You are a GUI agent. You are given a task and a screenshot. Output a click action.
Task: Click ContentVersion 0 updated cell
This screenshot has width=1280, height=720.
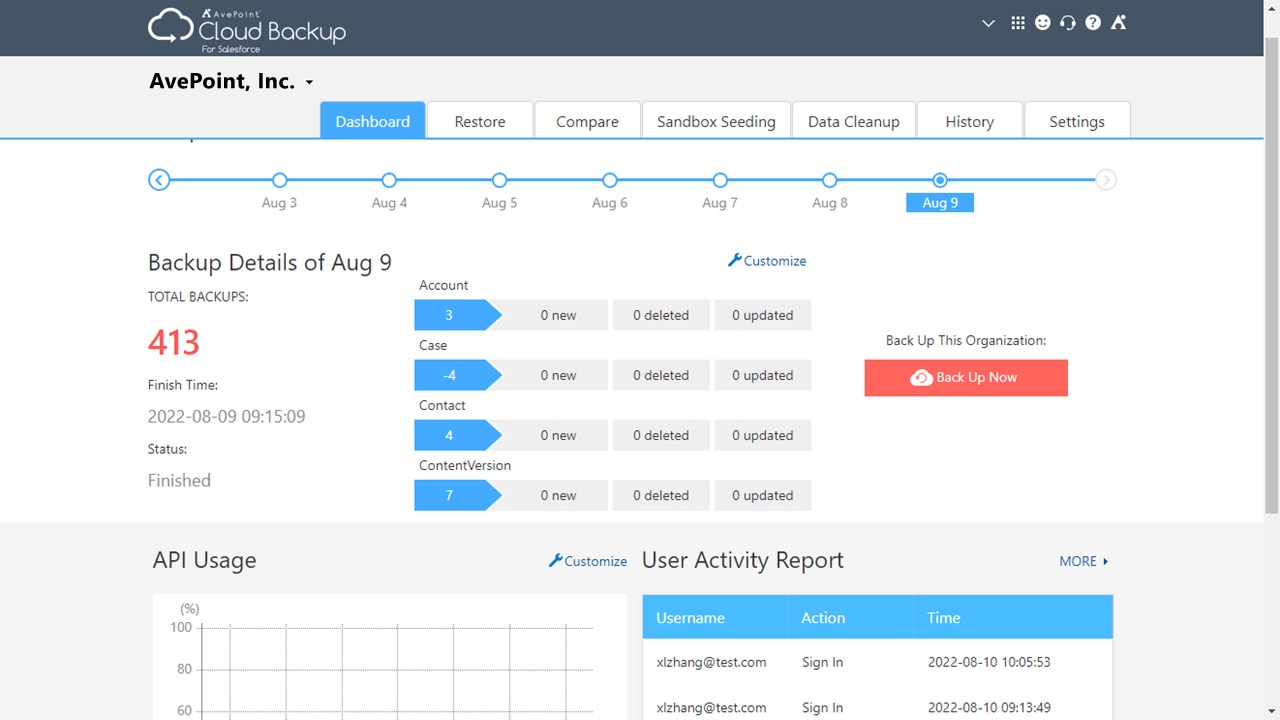[763, 495]
